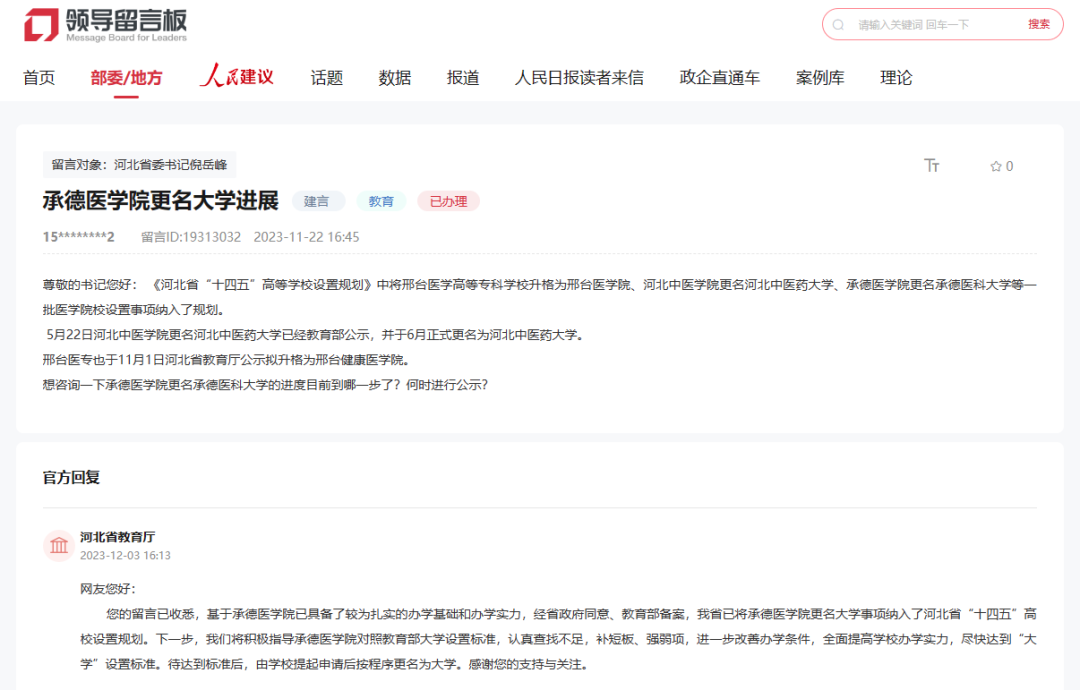Image resolution: width=1080 pixels, height=690 pixels.
Task: Click the search magnifier icon
Action: click(x=838, y=25)
